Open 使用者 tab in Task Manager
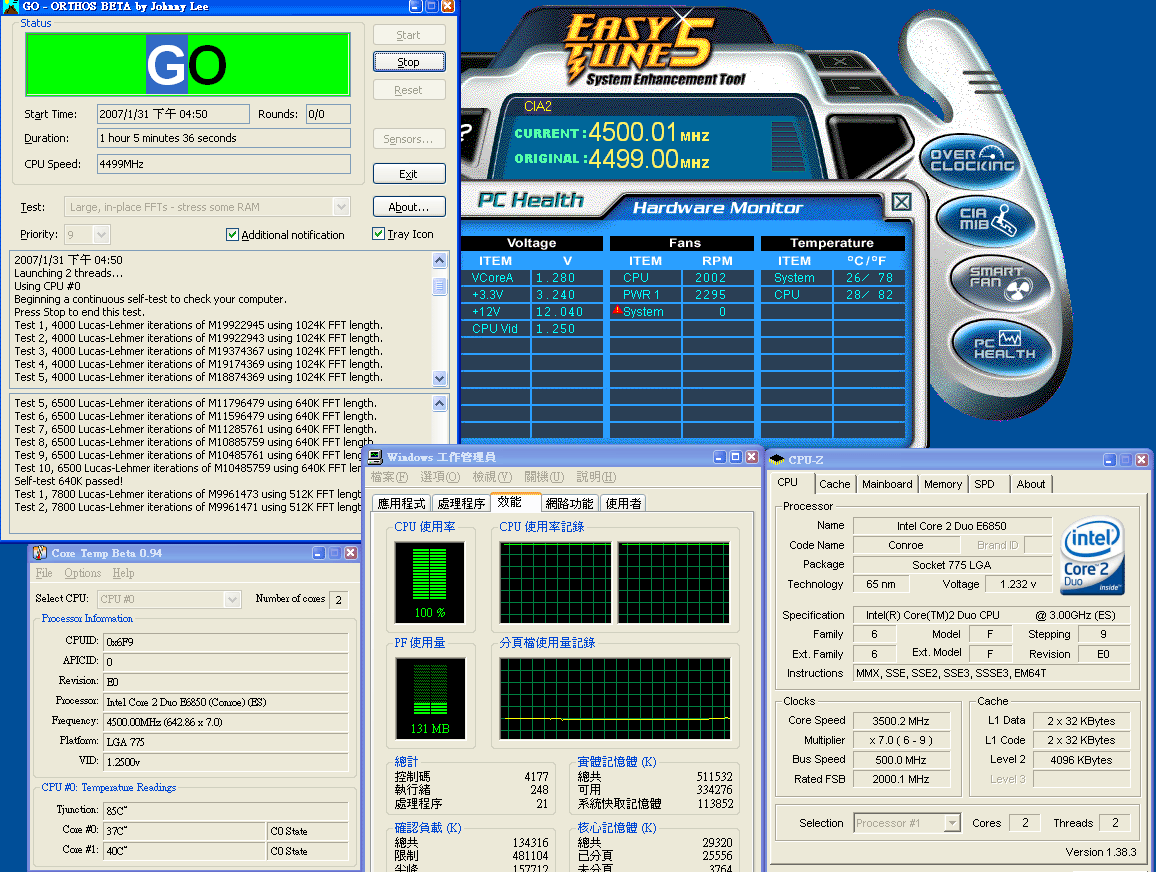Viewport: 1156px width, 872px height. (623, 503)
